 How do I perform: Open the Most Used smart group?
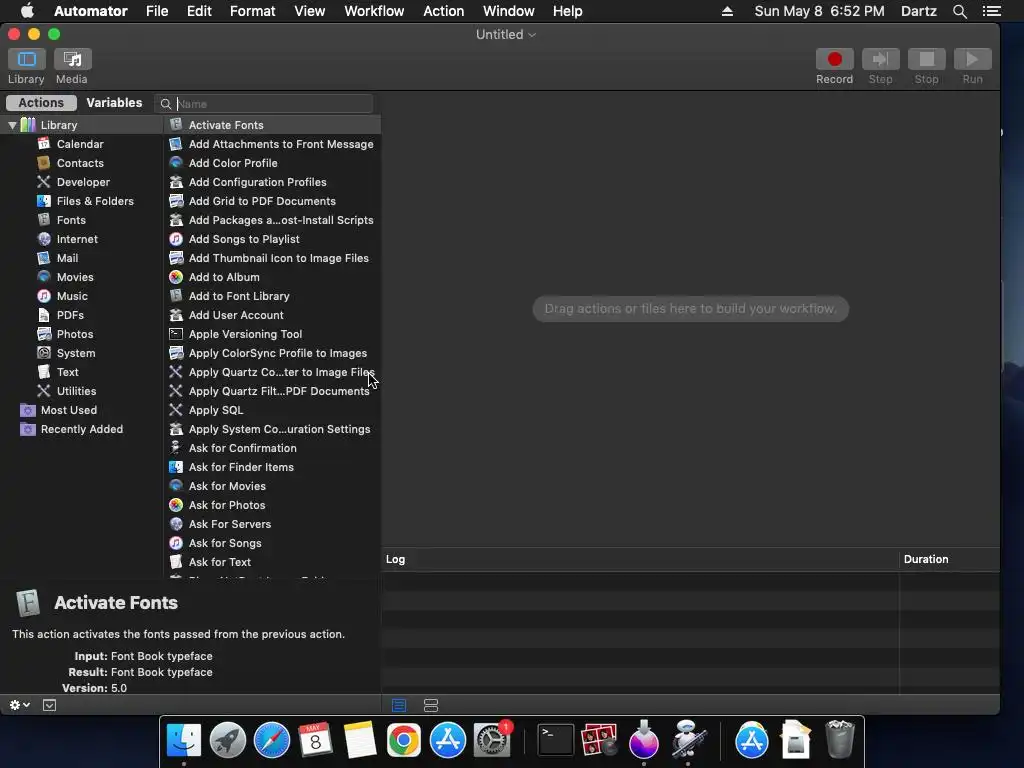click(69, 409)
